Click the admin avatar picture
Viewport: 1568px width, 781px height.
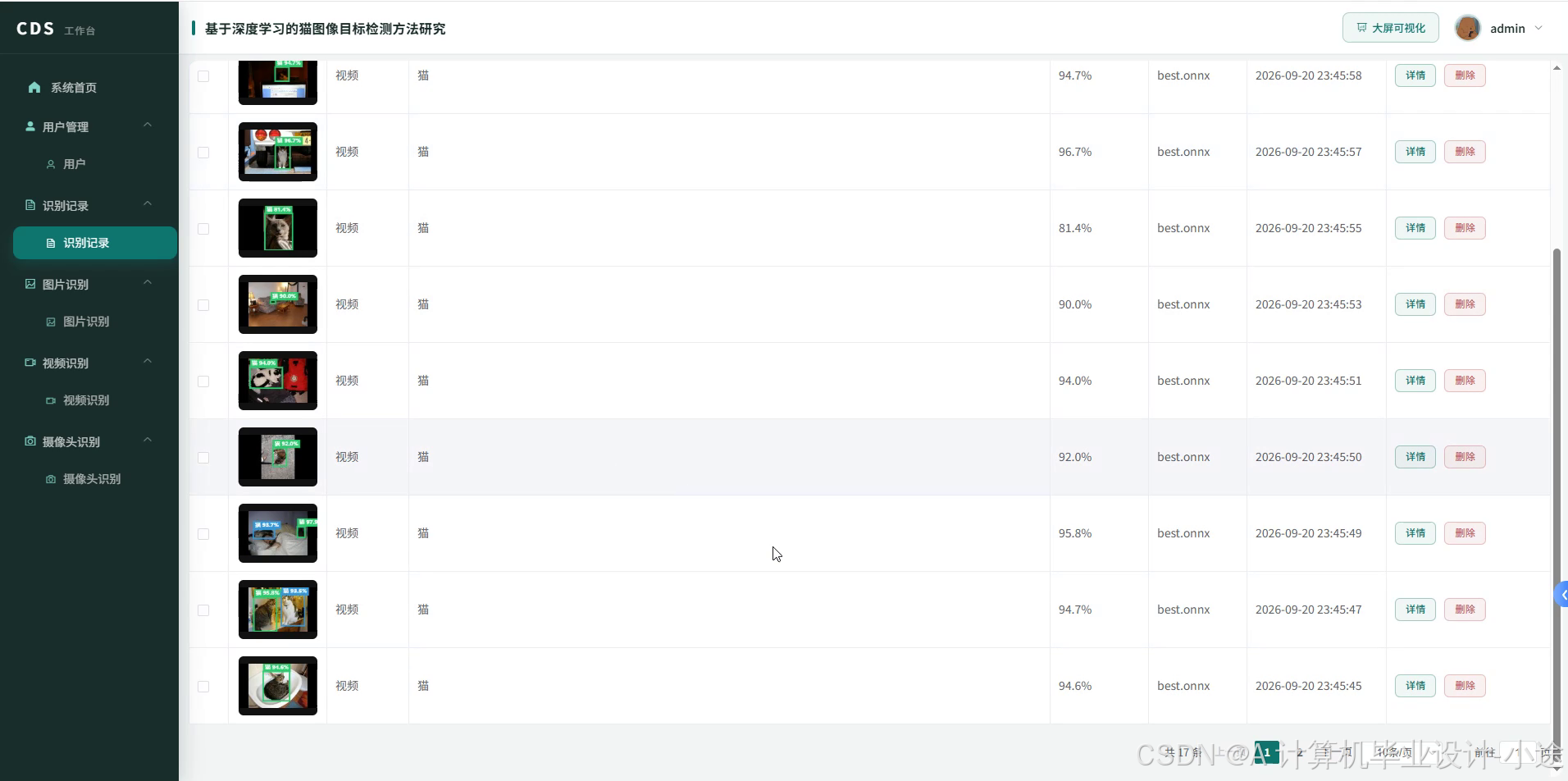1467,28
